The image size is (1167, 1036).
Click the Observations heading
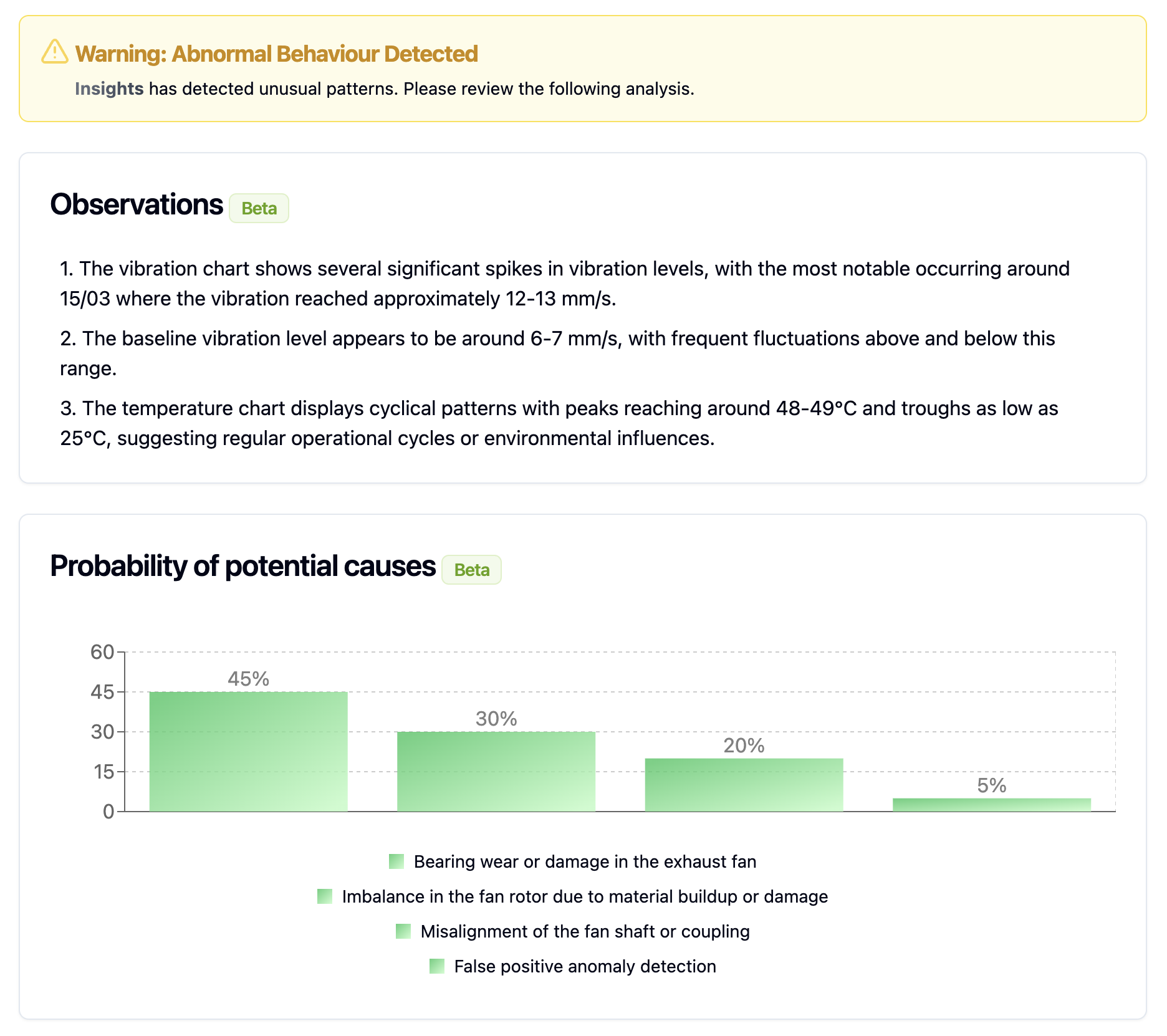[137, 204]
